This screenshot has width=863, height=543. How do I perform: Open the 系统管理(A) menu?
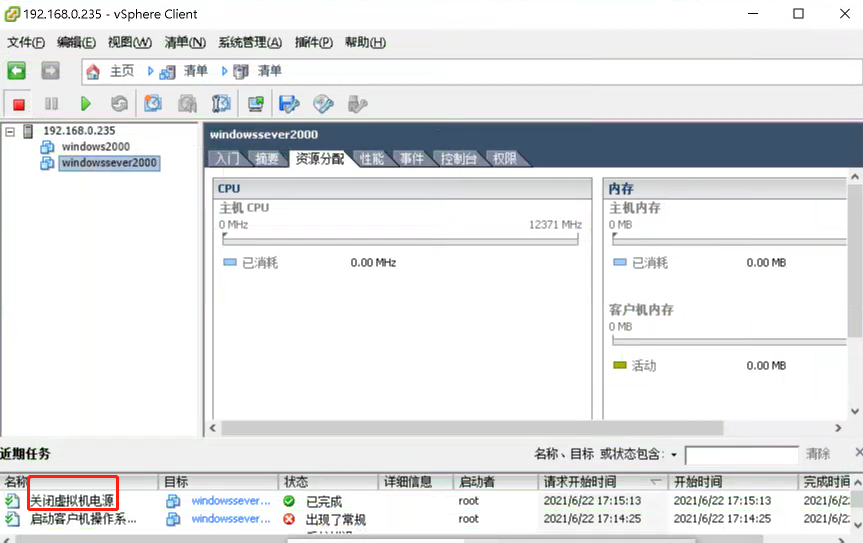pyautogui.click(x=250, y=42)
